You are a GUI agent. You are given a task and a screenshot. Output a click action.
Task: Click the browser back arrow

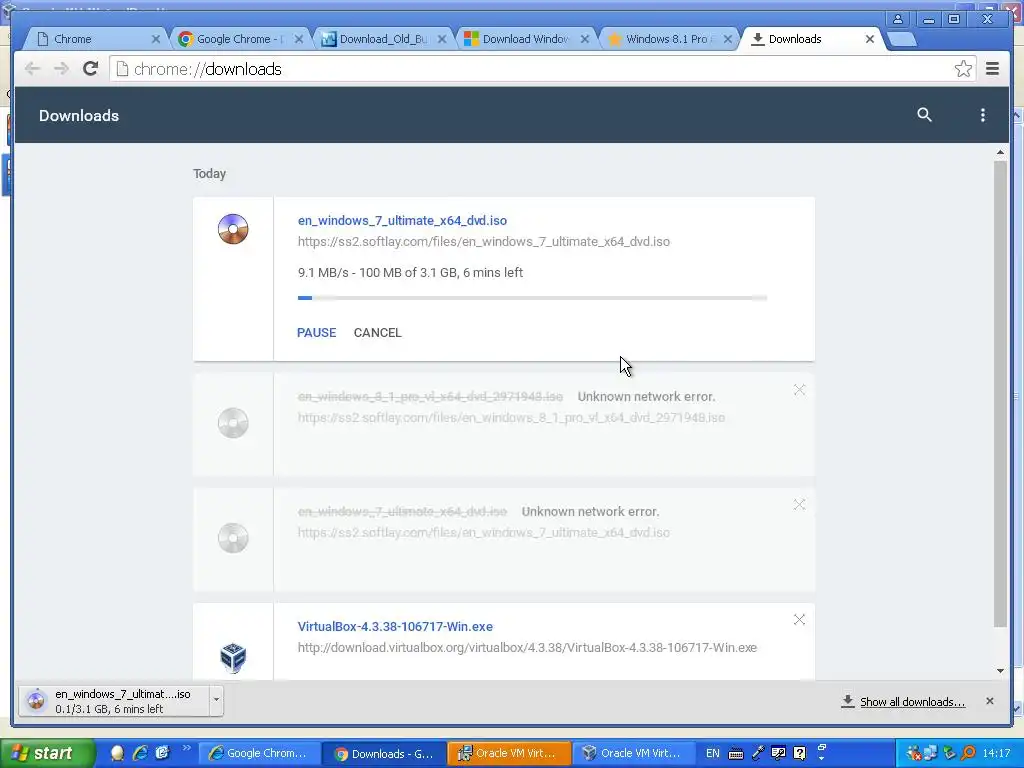click(x=32, y=69)
